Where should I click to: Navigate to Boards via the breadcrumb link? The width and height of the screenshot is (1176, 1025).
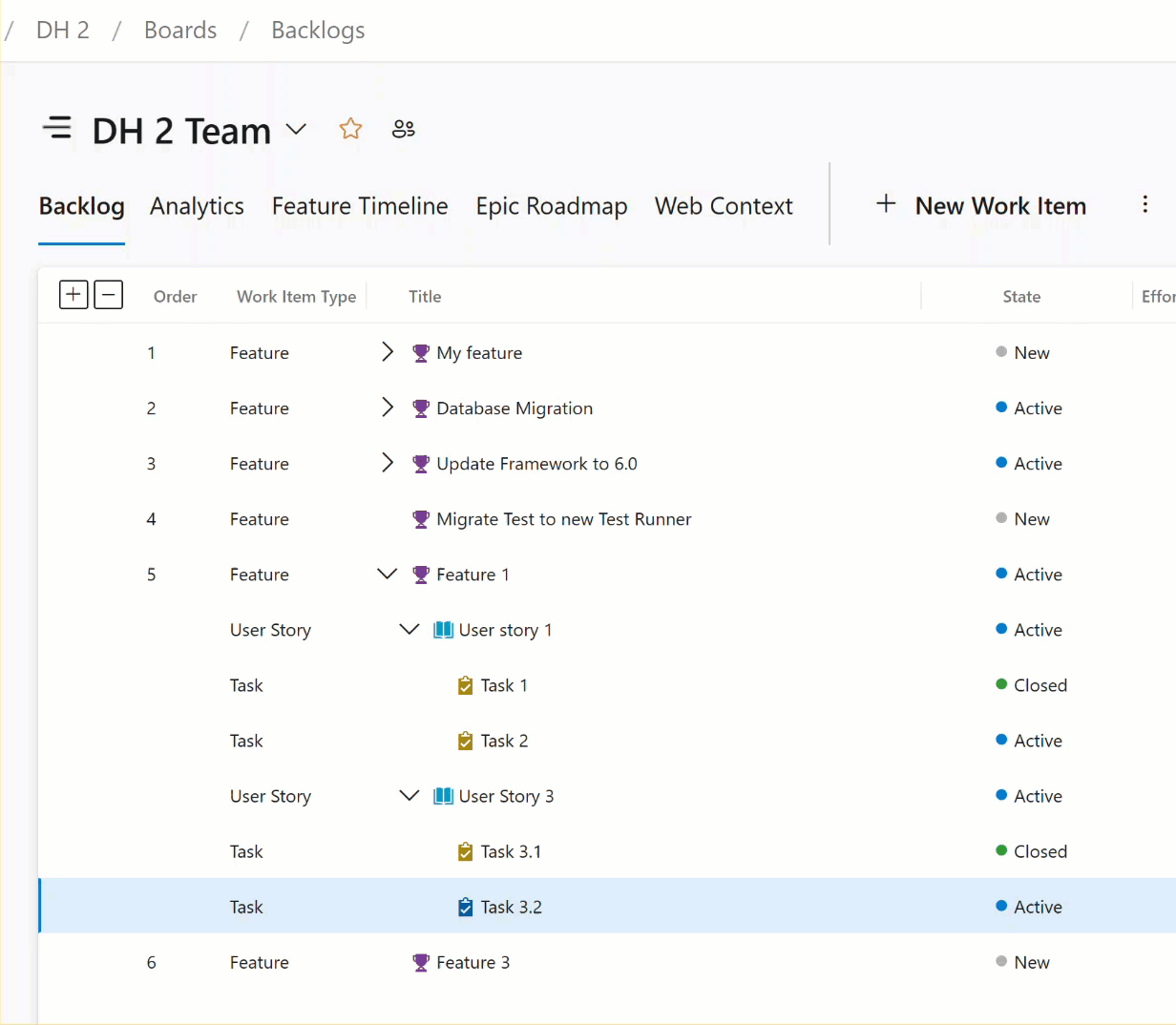[x=179, y=30]
